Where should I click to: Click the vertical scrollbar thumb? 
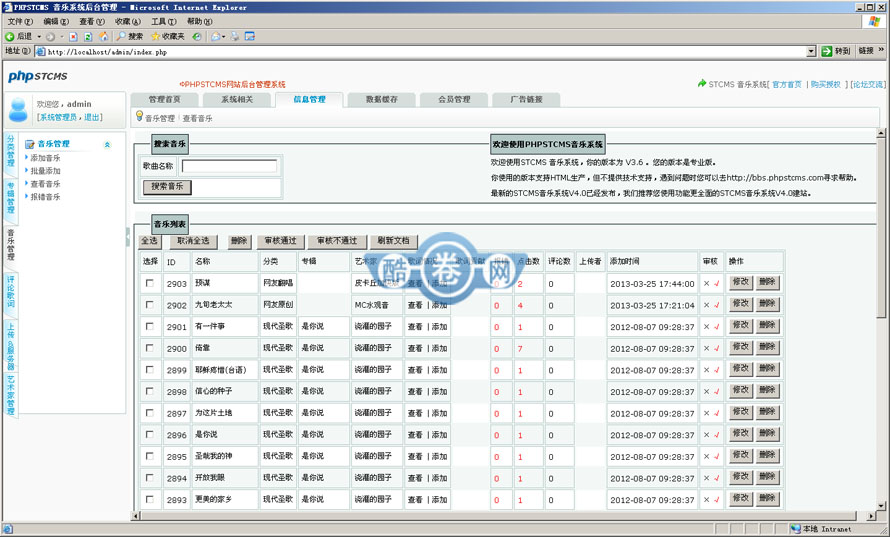(881, 228)
